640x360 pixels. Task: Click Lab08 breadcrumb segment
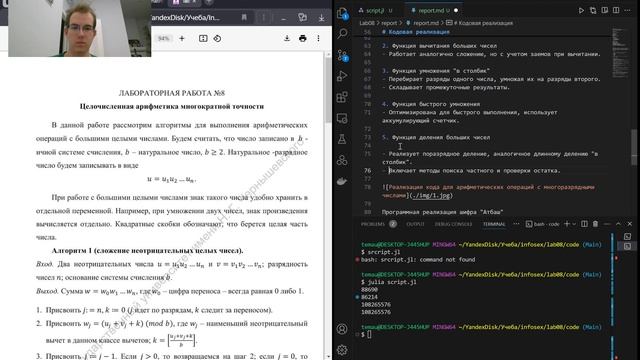pyautogui.click(x=367, y=23)
